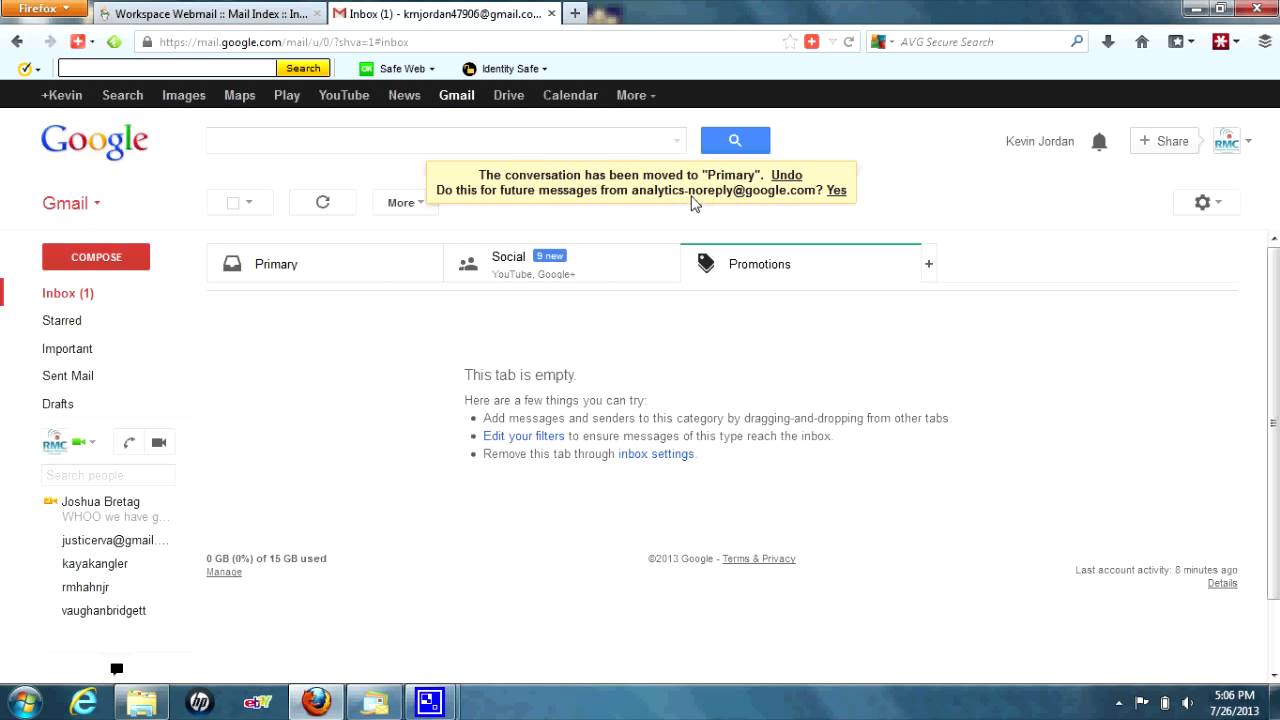Open the Gmail settings gear
This screenshot has width=1280, height=720.
[x=1207, y=202]
